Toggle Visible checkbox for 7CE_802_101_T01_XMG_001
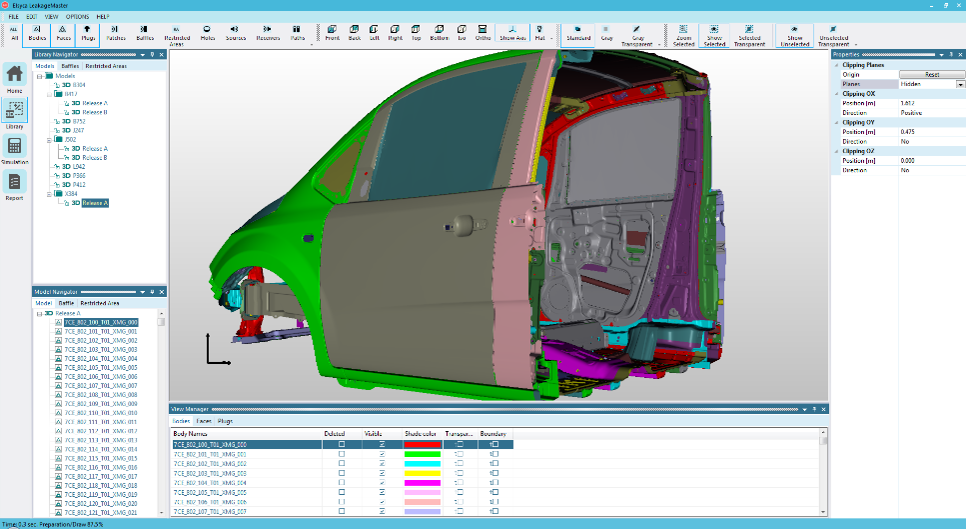This screenshot has width=966, height=529. click(x=381, y=454)
